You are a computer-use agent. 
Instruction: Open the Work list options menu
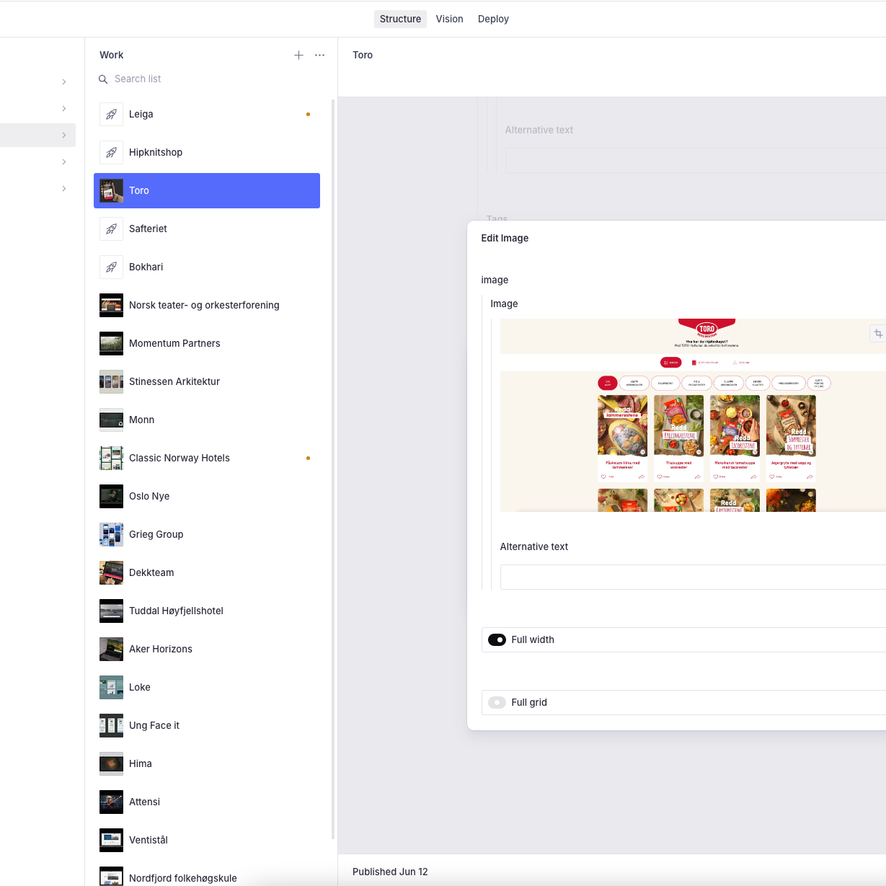(320, 55)
